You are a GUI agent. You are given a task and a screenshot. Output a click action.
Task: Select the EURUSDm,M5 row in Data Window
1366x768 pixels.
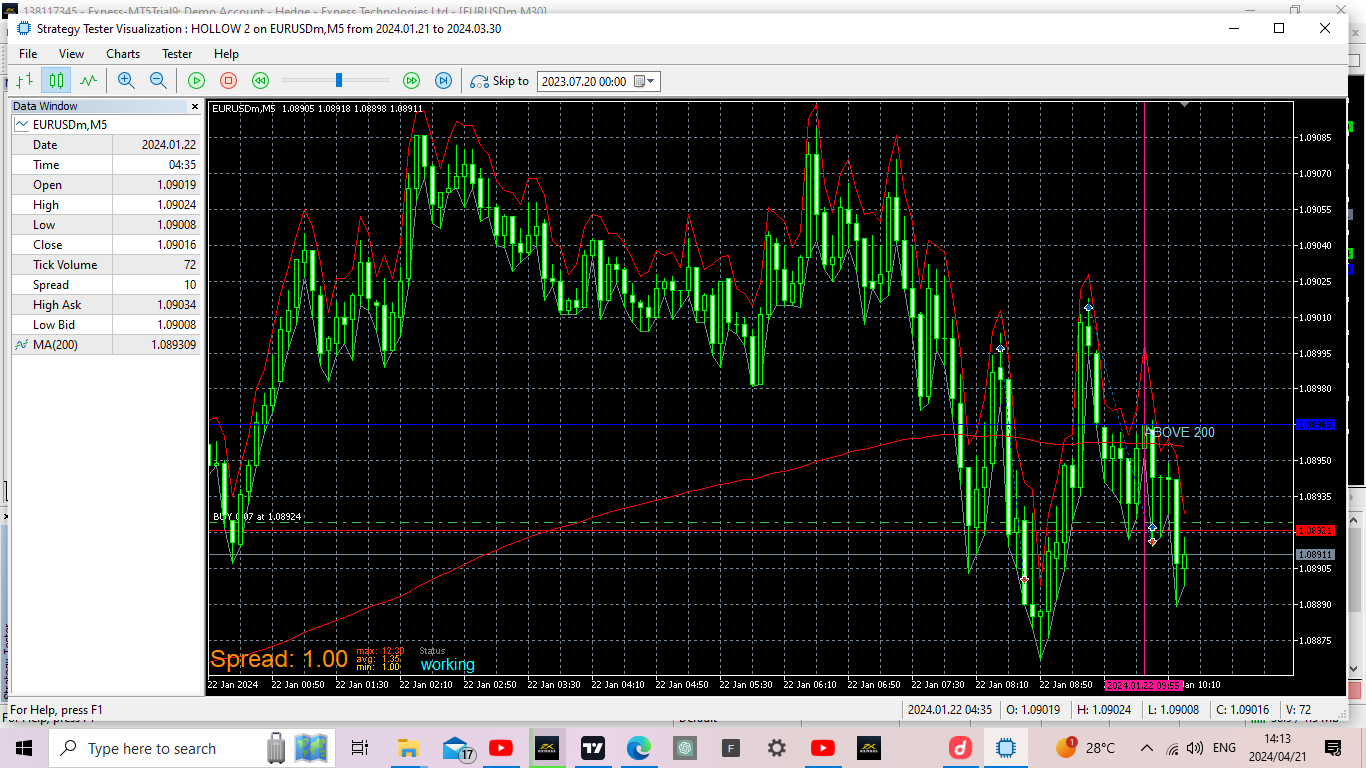pos(106,125)
